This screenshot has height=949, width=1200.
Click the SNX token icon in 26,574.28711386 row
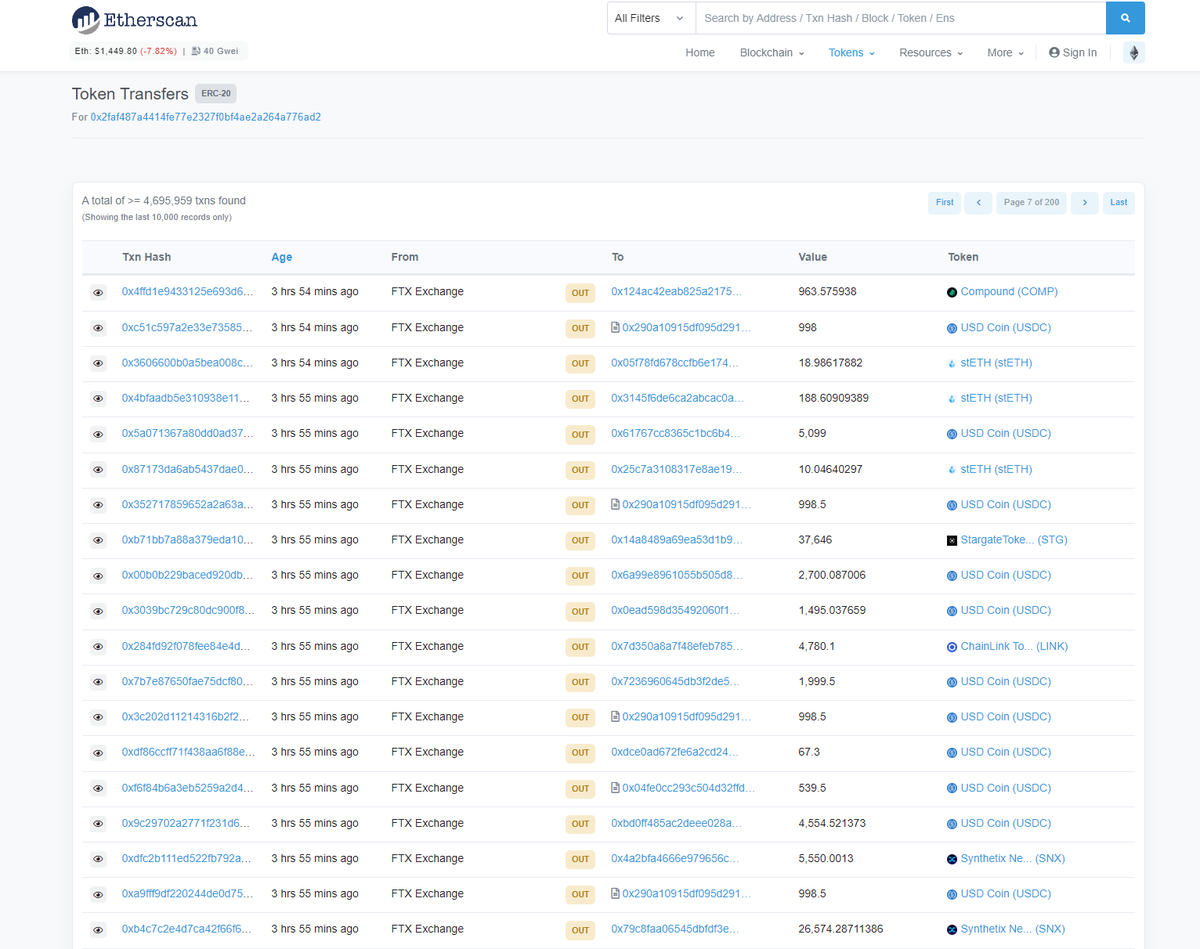coord(952,929)
